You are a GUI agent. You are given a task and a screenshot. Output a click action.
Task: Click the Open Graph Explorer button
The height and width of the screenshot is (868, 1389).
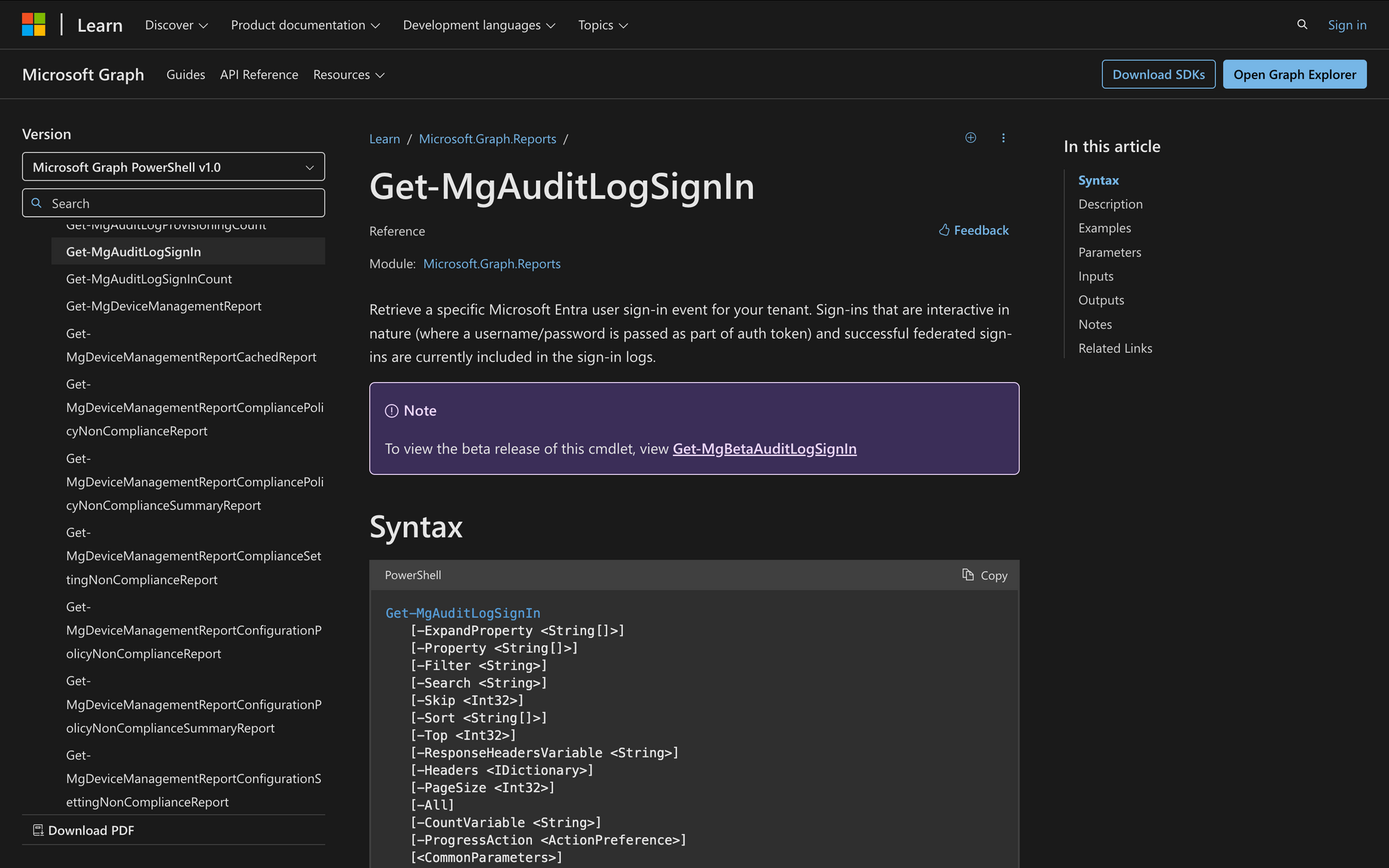(x=1295, y=74)
